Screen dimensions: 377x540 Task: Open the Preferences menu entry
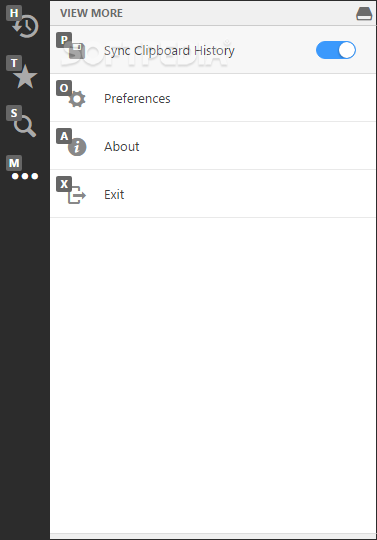click(213, 98)
